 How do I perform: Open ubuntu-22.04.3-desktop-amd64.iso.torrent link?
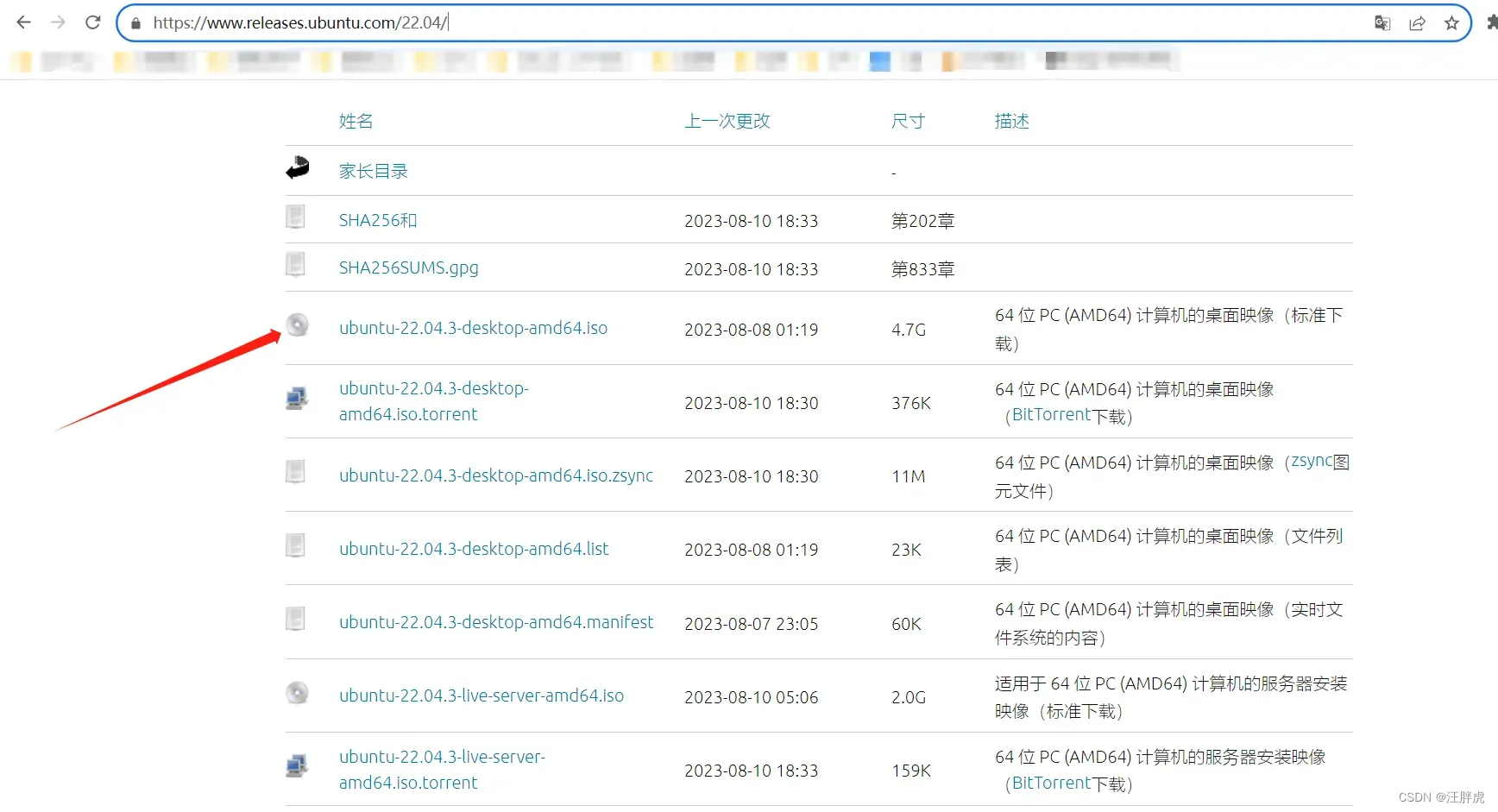point(434,401)
